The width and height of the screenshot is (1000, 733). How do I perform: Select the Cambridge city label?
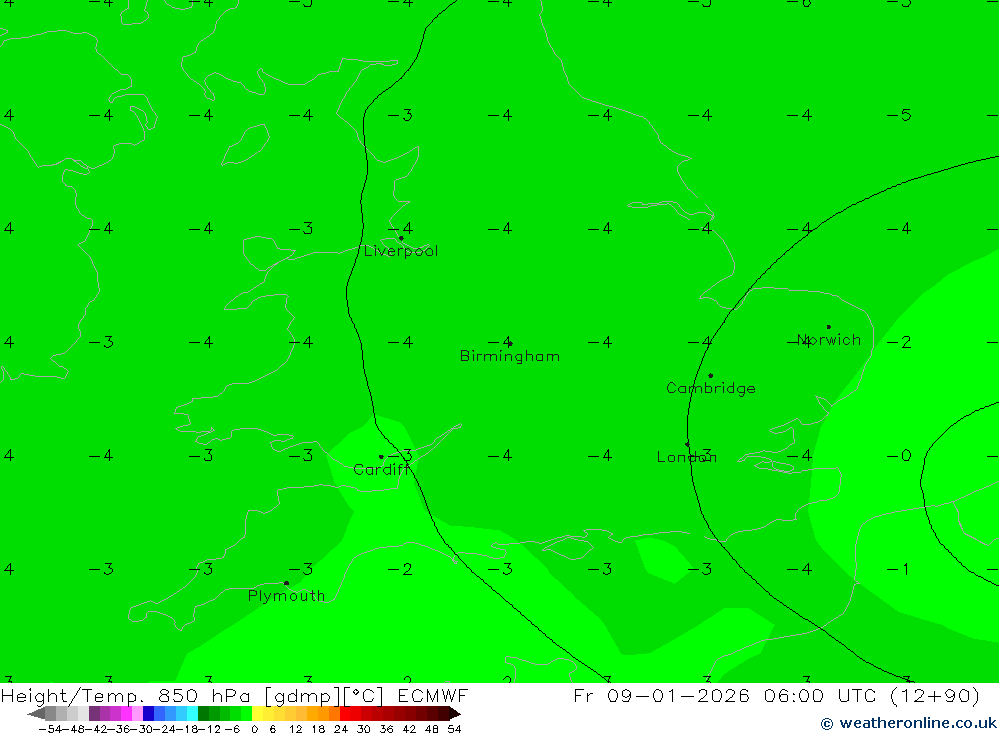pos(710,388)
